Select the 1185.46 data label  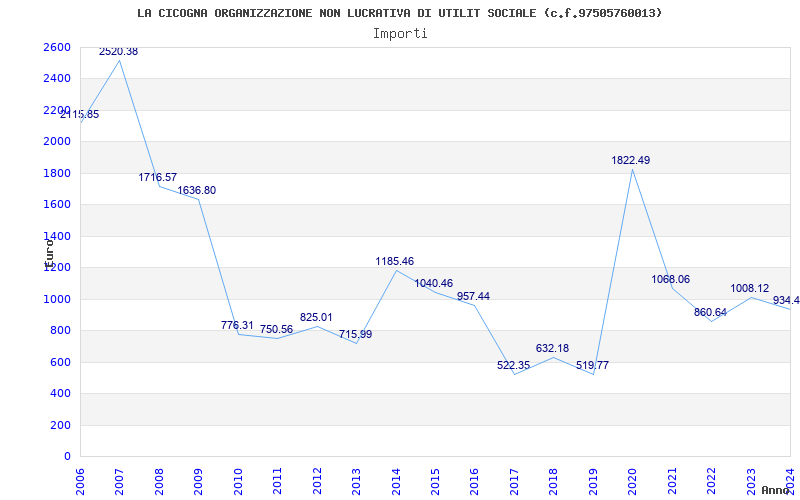point(395,261)
